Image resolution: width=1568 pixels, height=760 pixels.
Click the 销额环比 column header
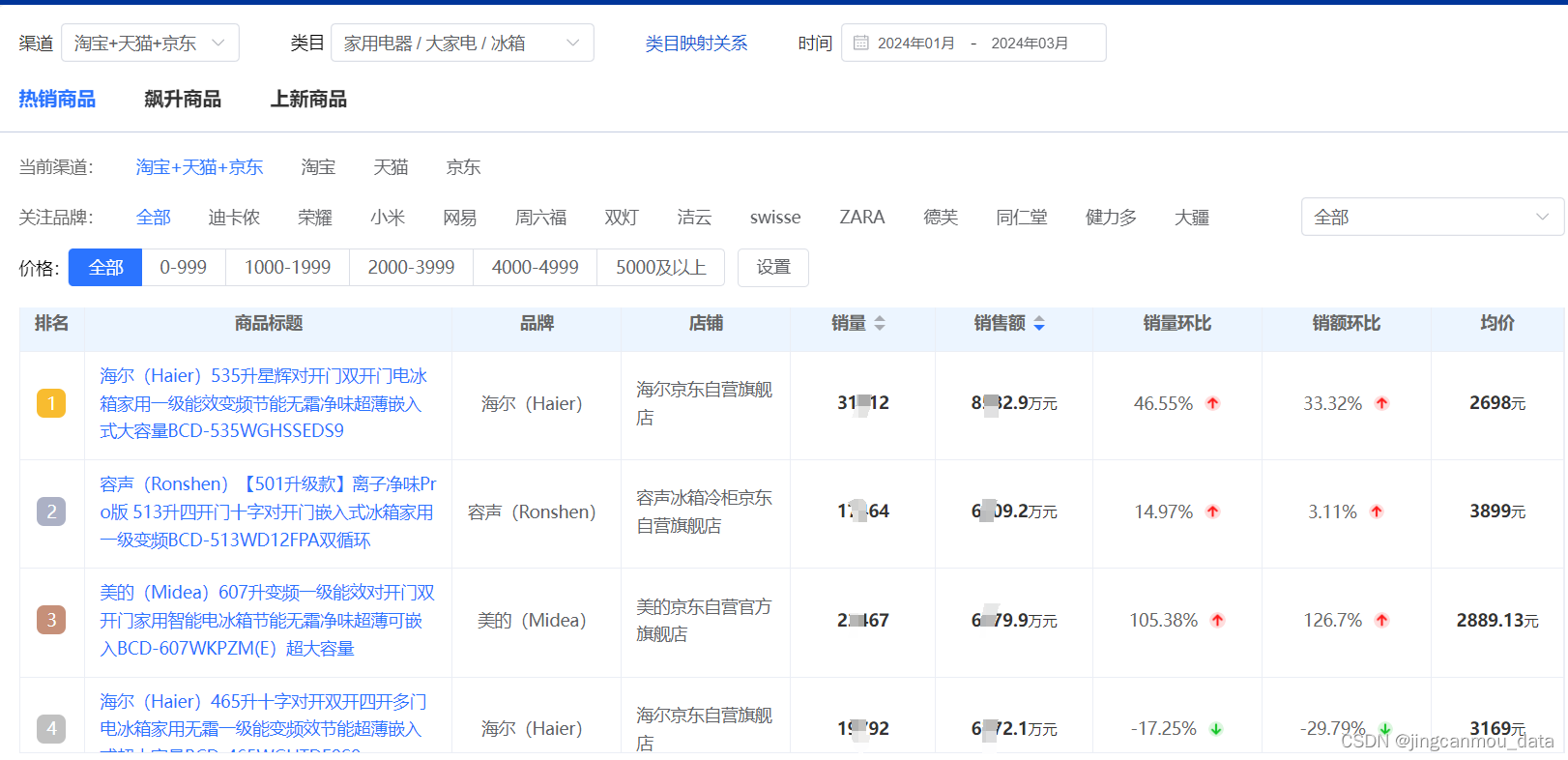tap(1346, 323)
